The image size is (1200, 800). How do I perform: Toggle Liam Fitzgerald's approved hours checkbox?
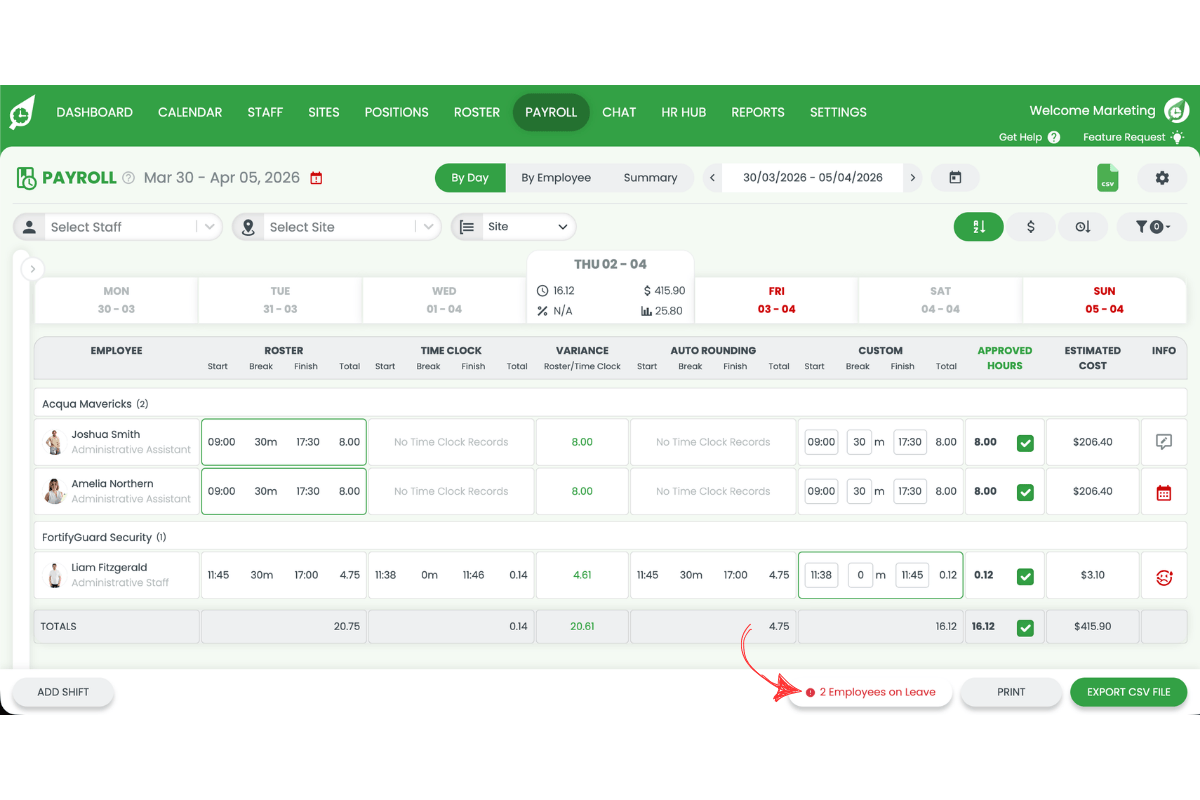click(1025, 576)
